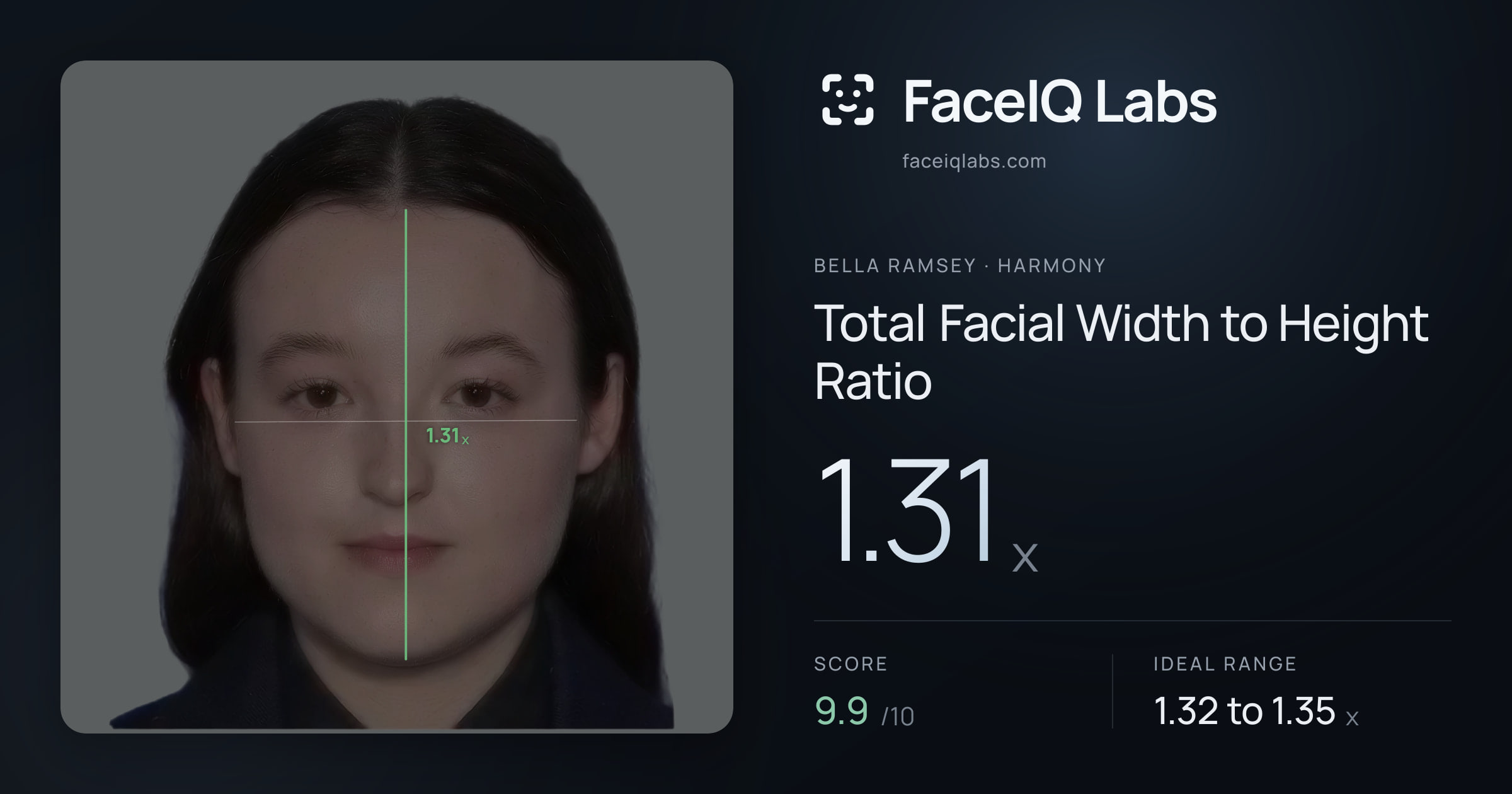Click the 'Total Facial Width to Height Ratio' heading
Image resolution: width=1512 pixels, height=794 pixels.
[x=1121, y=351]
